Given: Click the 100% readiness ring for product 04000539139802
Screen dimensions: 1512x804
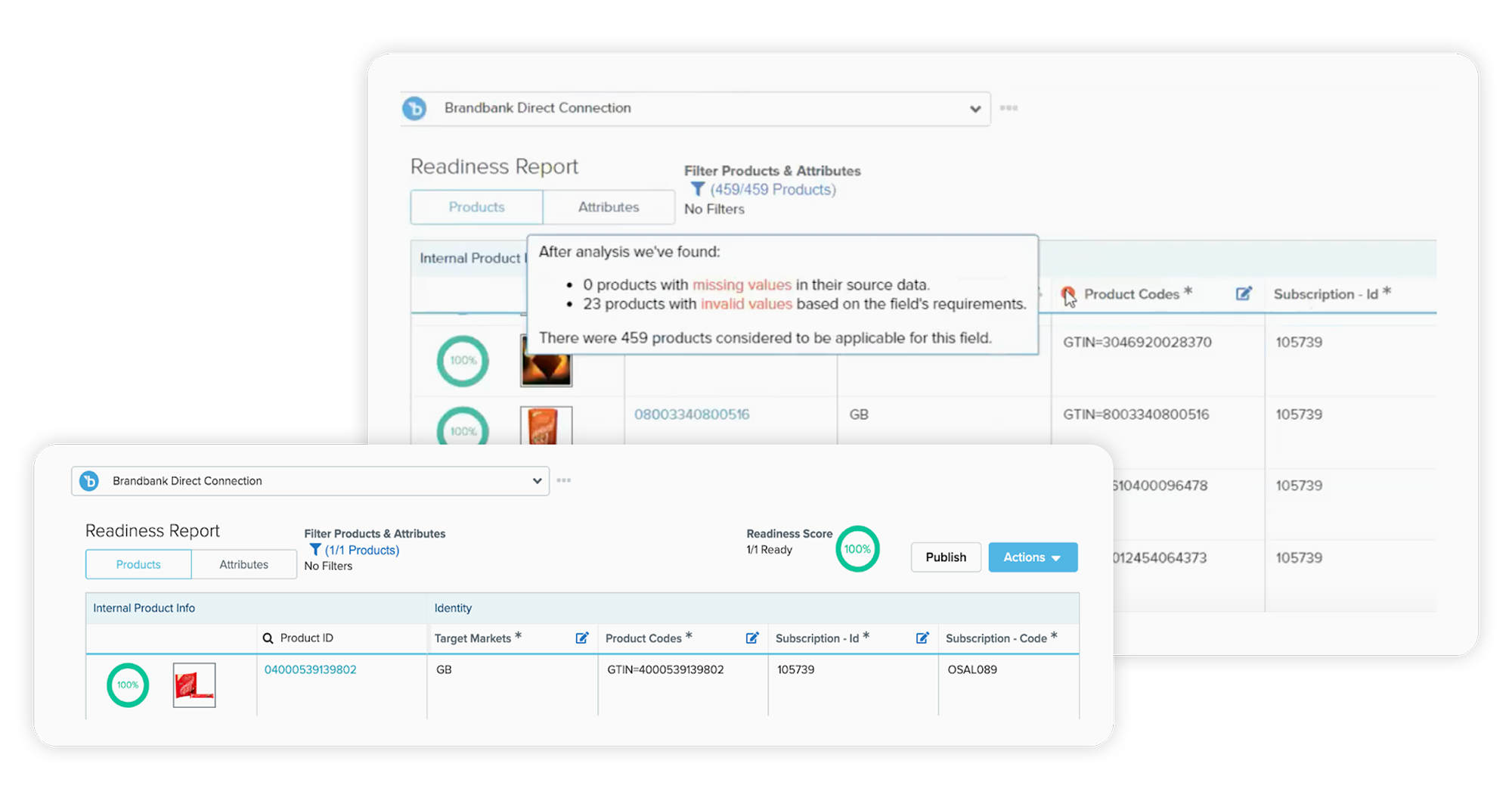Looking at the screenshot, I should (128, 685).
